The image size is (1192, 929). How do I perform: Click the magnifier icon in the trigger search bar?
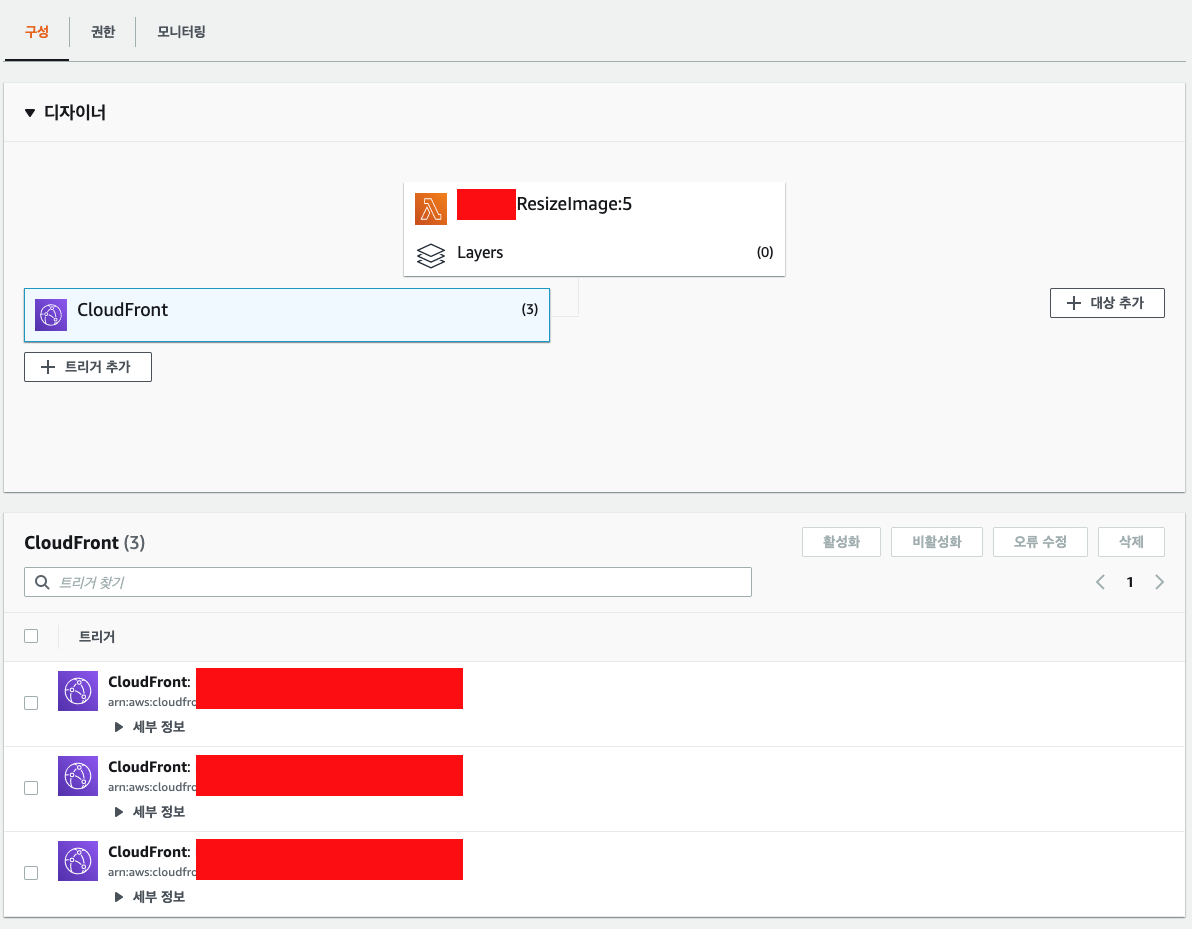[41, 581]
